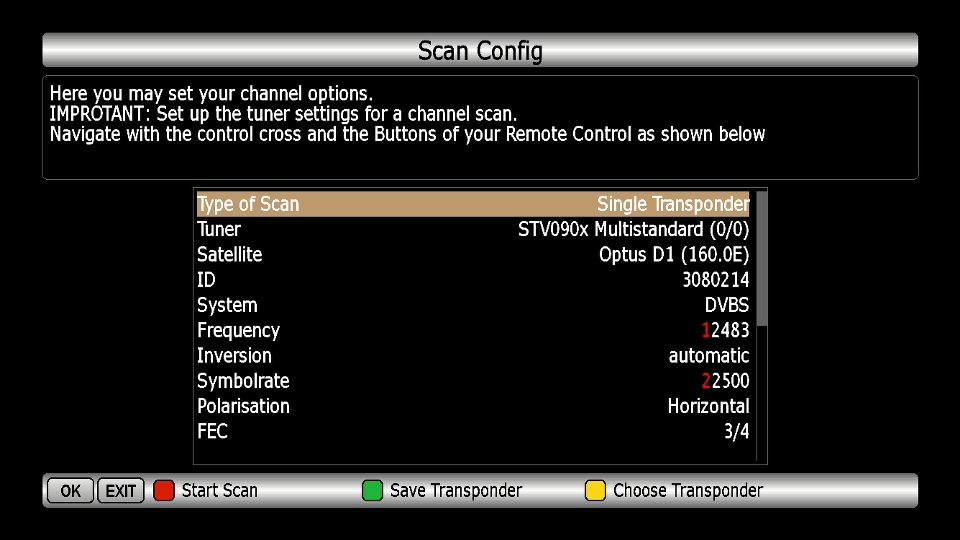Click the Save Transponder label
The width and height of the screenshot is (960, 540).
(456, 491)
